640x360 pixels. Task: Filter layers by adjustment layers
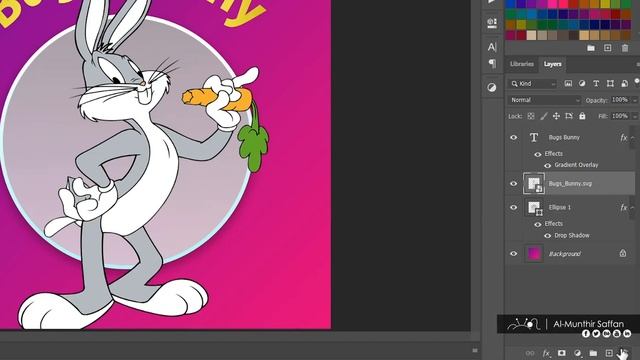click(x=582, y=84)
